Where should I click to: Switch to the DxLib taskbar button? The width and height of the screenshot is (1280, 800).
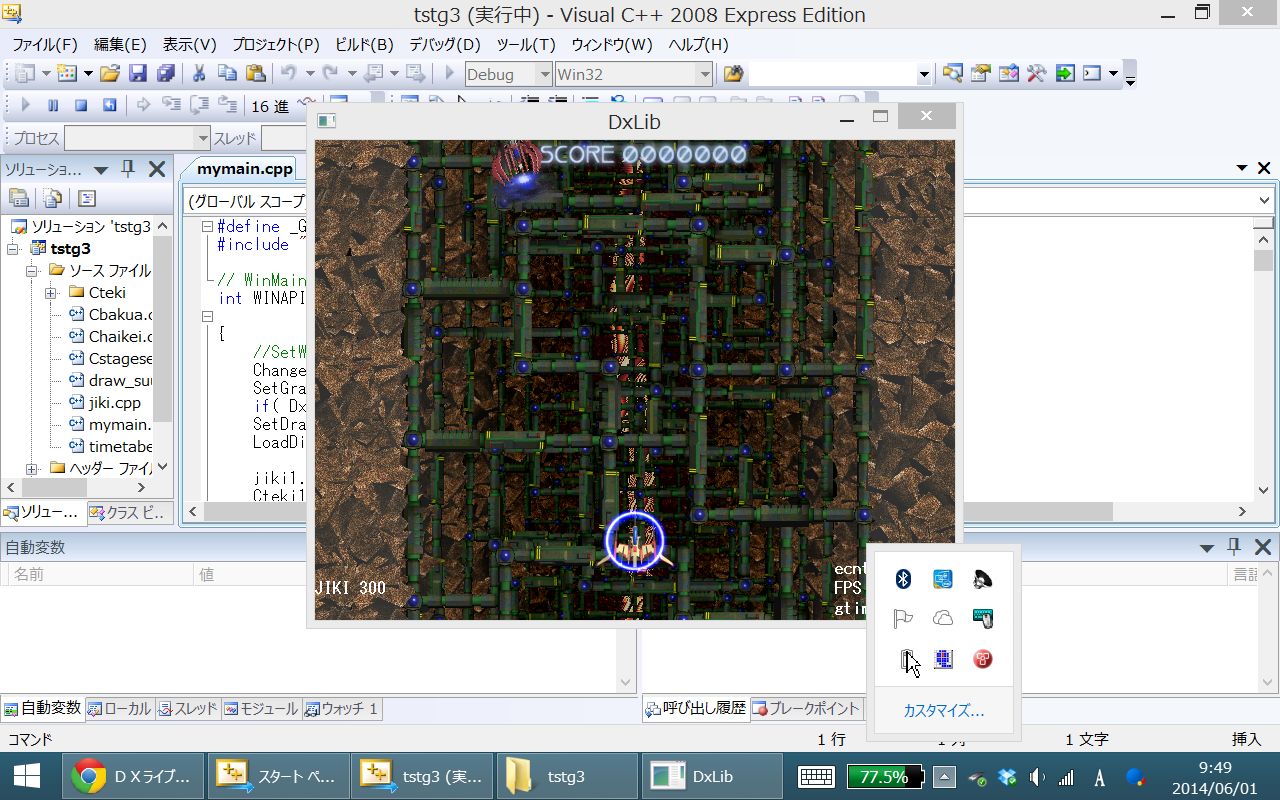(x=712, y=777)
